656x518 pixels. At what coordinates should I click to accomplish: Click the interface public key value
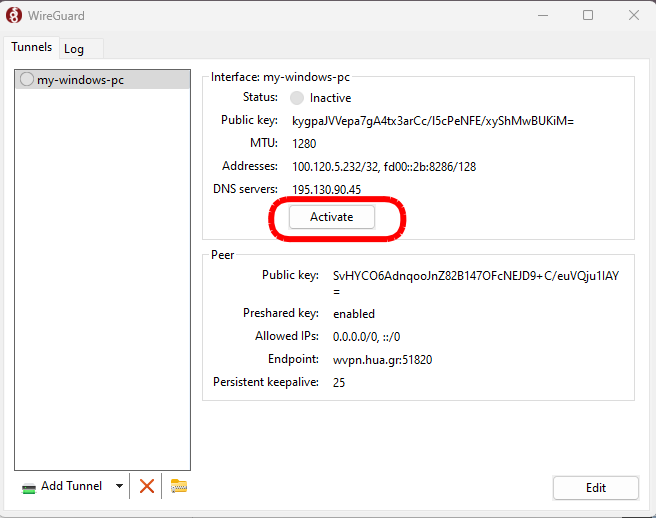click(432, 121)
